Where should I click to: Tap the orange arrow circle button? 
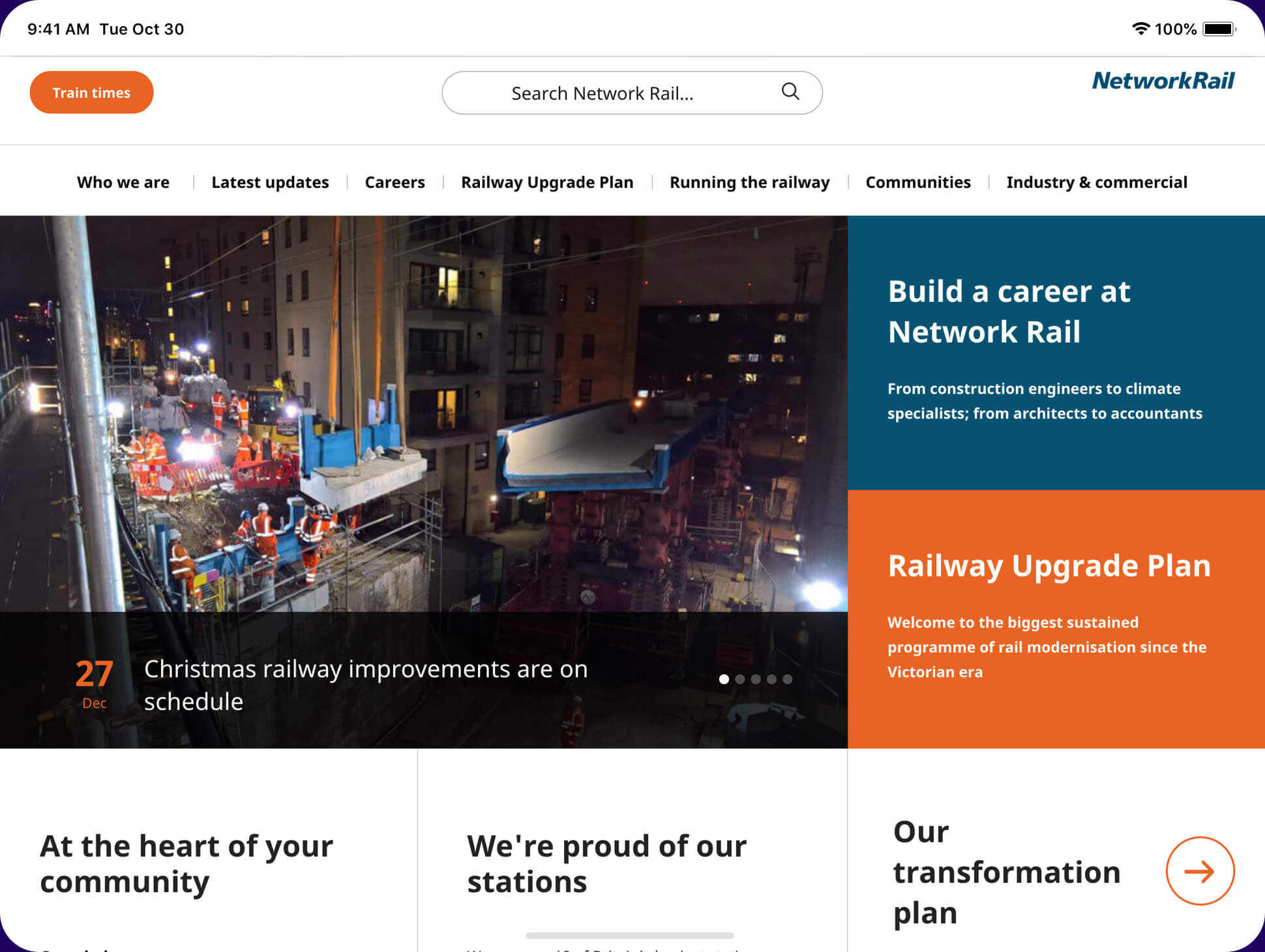pos(1199,870)
